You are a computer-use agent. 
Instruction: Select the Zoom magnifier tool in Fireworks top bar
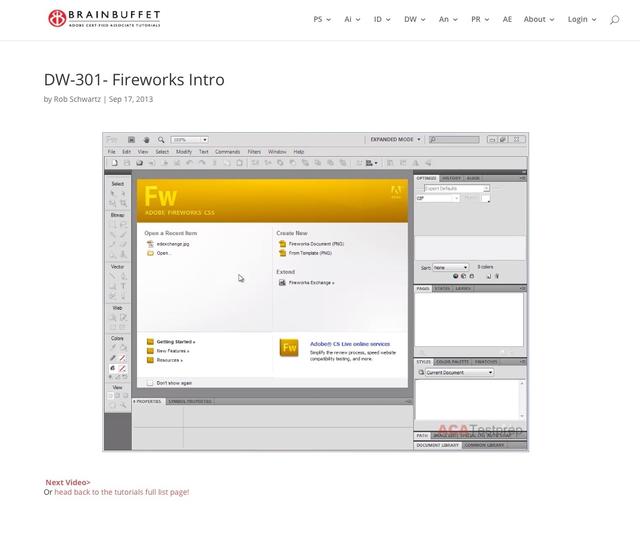point(161,140)
